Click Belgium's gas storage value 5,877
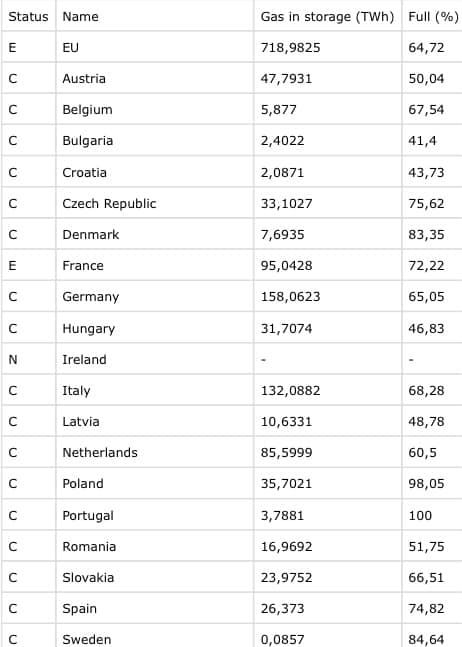Image resolution: width=462 pixels, height=647 pixels. (x=278, y=109)
